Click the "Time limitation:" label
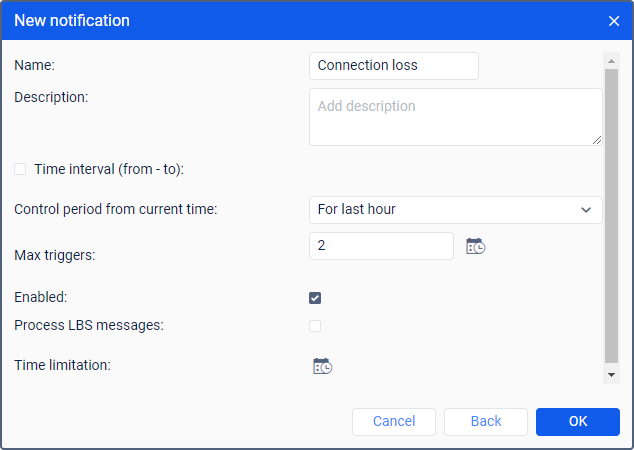Image resolution: width=634 pixels, height=450 pixels. [62, 366]
